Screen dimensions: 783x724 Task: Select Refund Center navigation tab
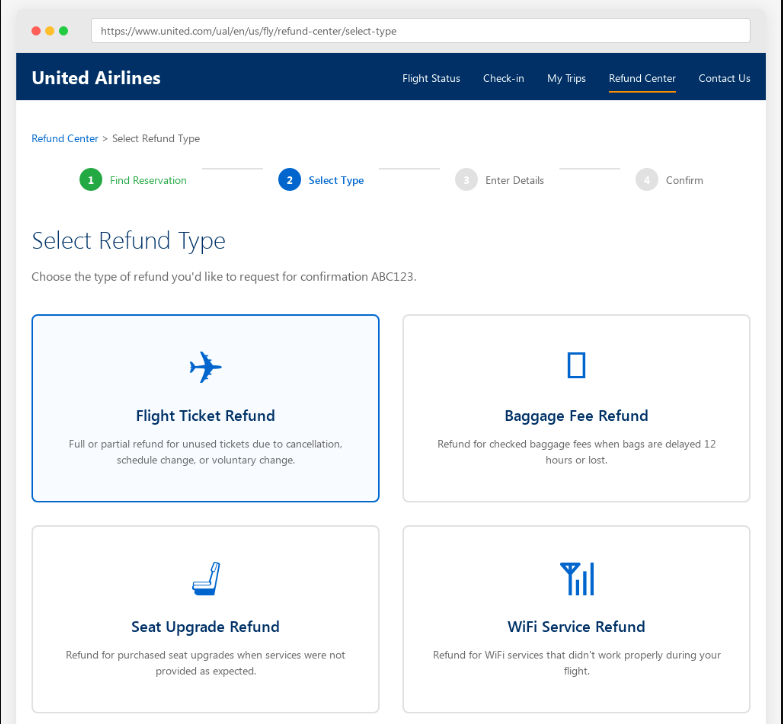(642, 78)
